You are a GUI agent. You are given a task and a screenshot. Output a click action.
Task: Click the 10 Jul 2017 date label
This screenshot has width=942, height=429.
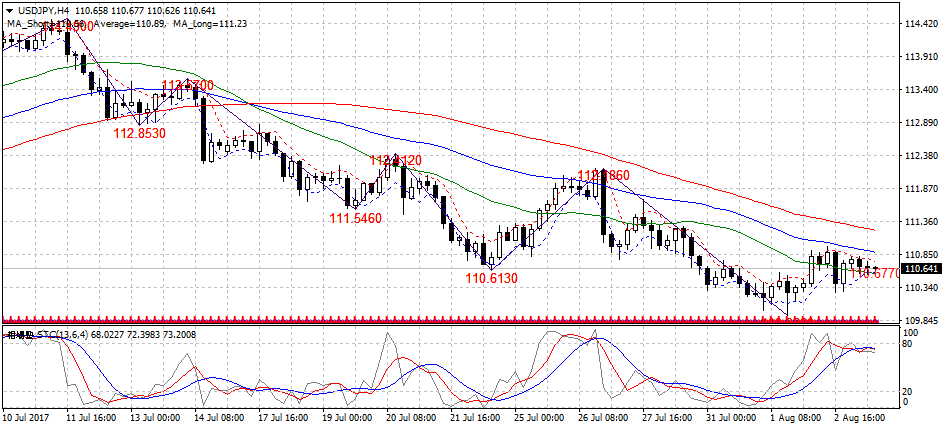28,416
